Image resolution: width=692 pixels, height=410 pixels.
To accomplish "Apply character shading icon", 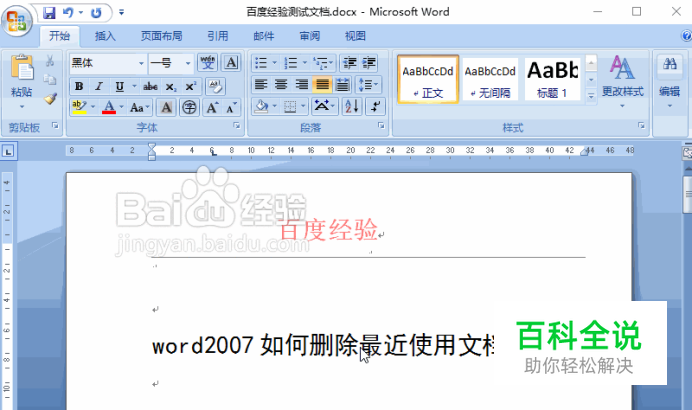I will pyautogui.click(x=166, y=108).
